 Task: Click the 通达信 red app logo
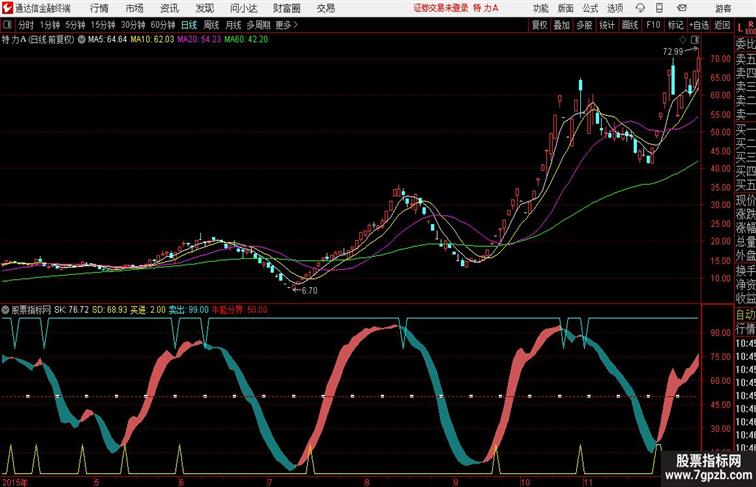pos(7,8)
